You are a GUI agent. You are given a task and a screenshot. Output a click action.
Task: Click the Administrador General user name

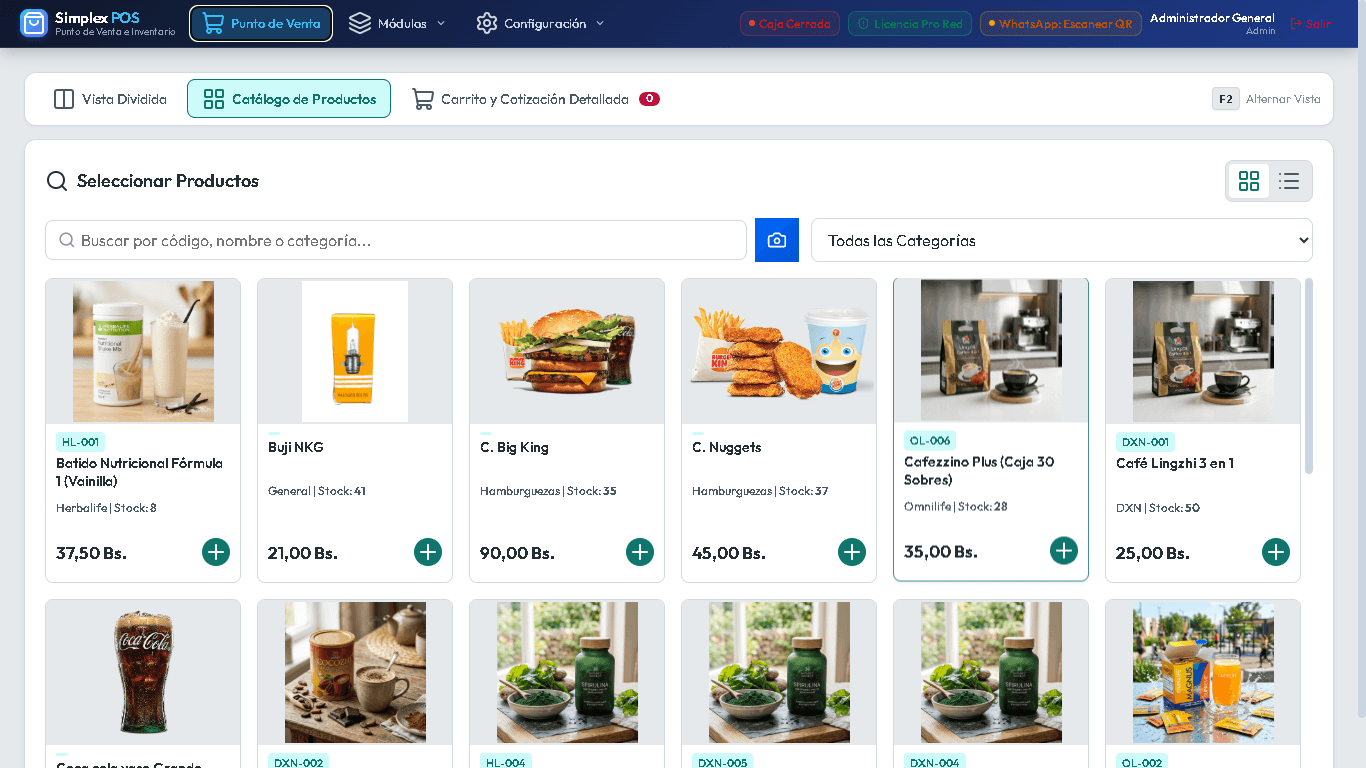tap(1212, 18)
